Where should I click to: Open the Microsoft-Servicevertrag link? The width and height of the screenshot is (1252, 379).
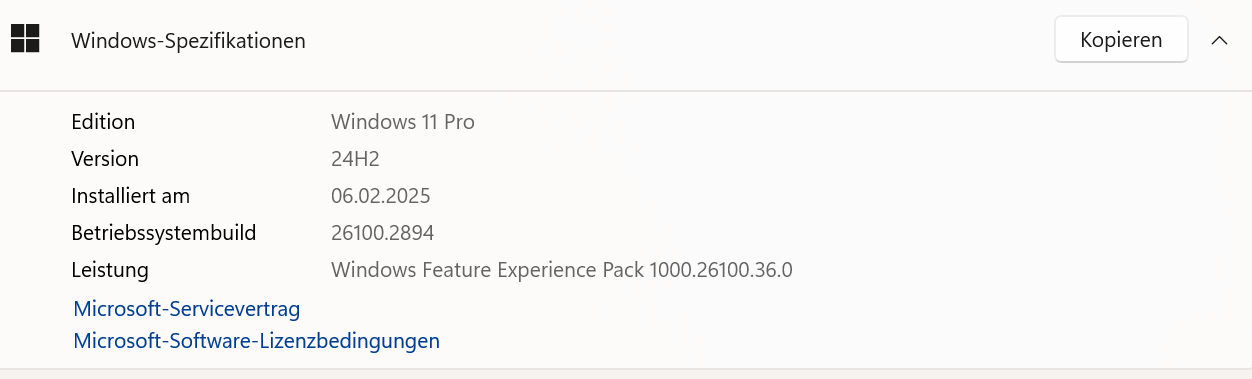[x=187, y=308]
